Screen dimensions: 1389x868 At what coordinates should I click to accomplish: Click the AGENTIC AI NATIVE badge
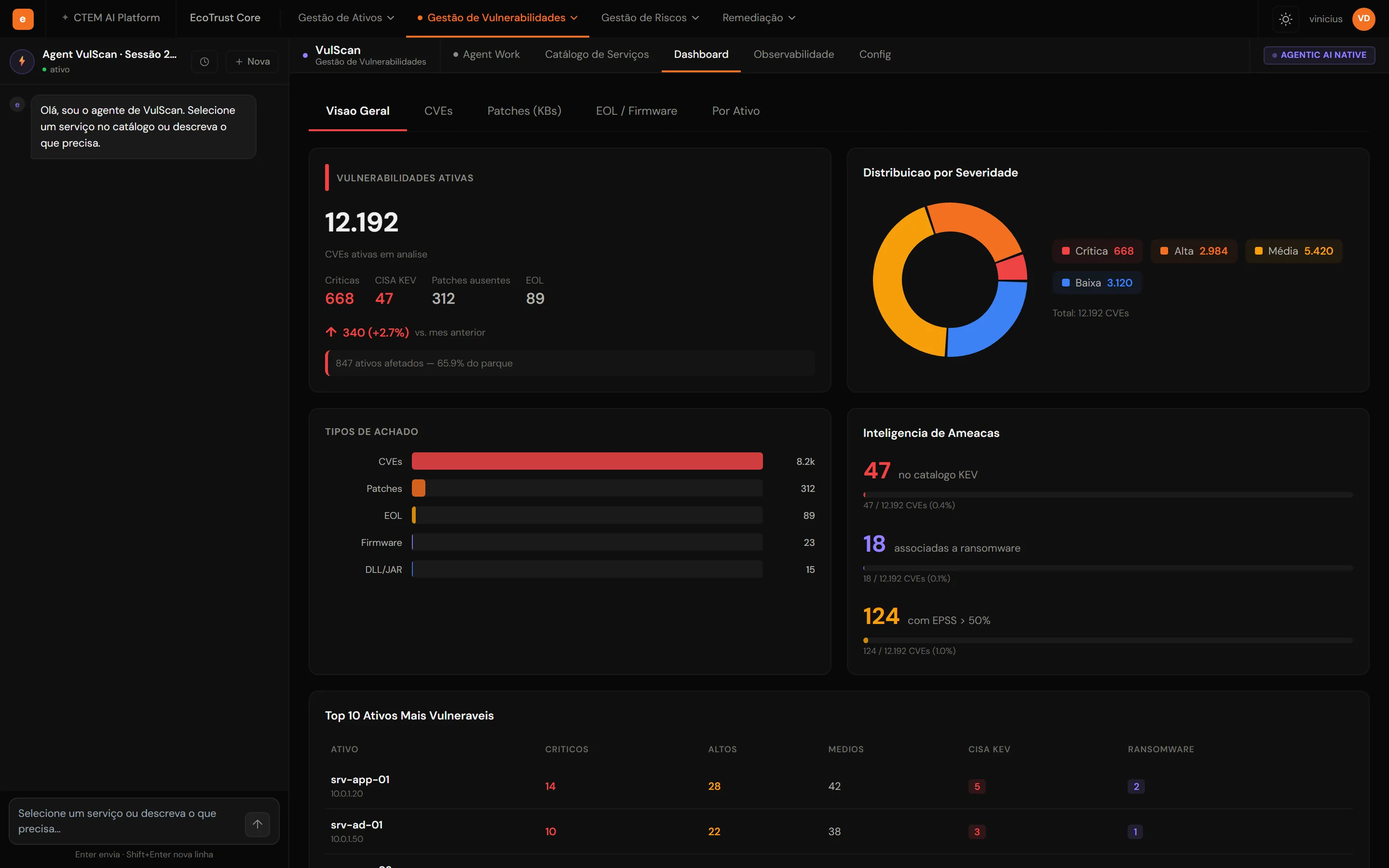pyautogui.click(x=1319, y=55)
